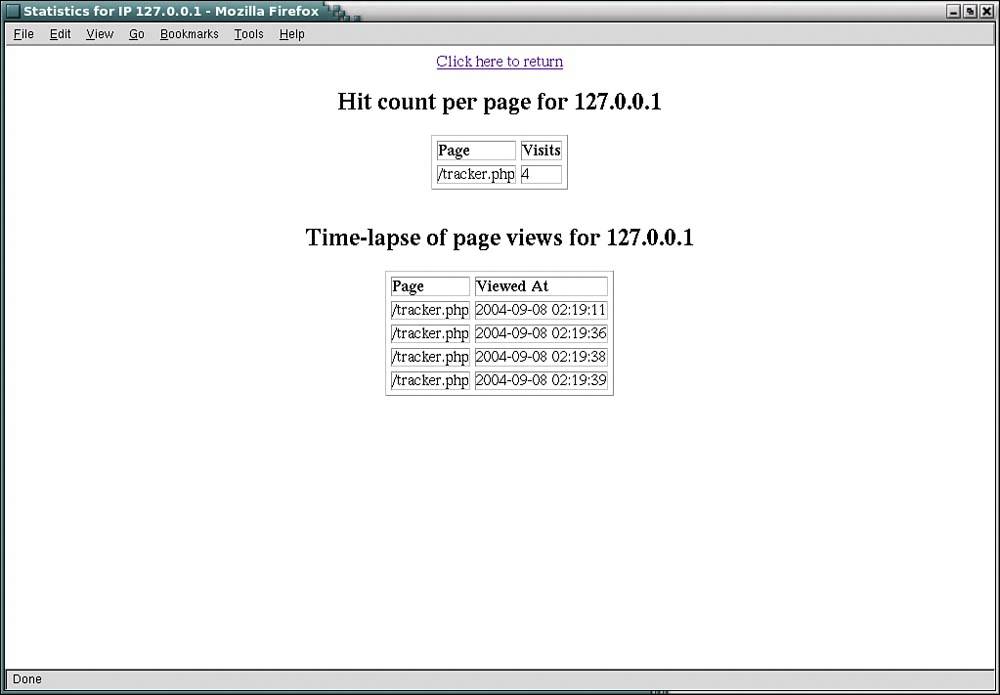1000x695 pixels.
Task: Click the Visits value showing 4
Action: [541, 173]
